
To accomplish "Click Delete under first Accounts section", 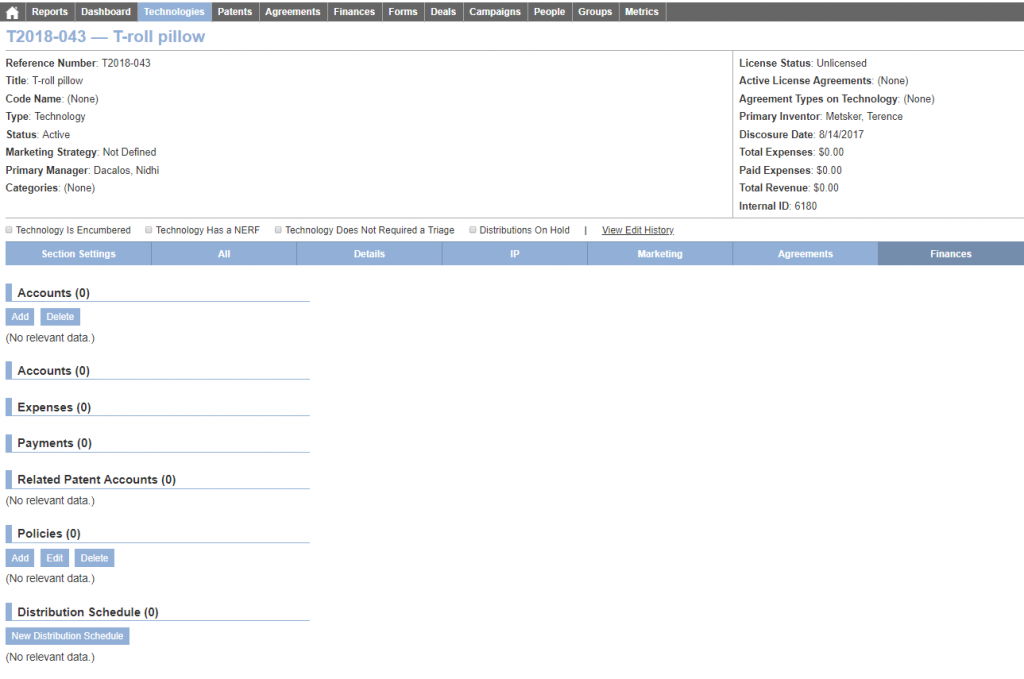I will coord(60,317).
